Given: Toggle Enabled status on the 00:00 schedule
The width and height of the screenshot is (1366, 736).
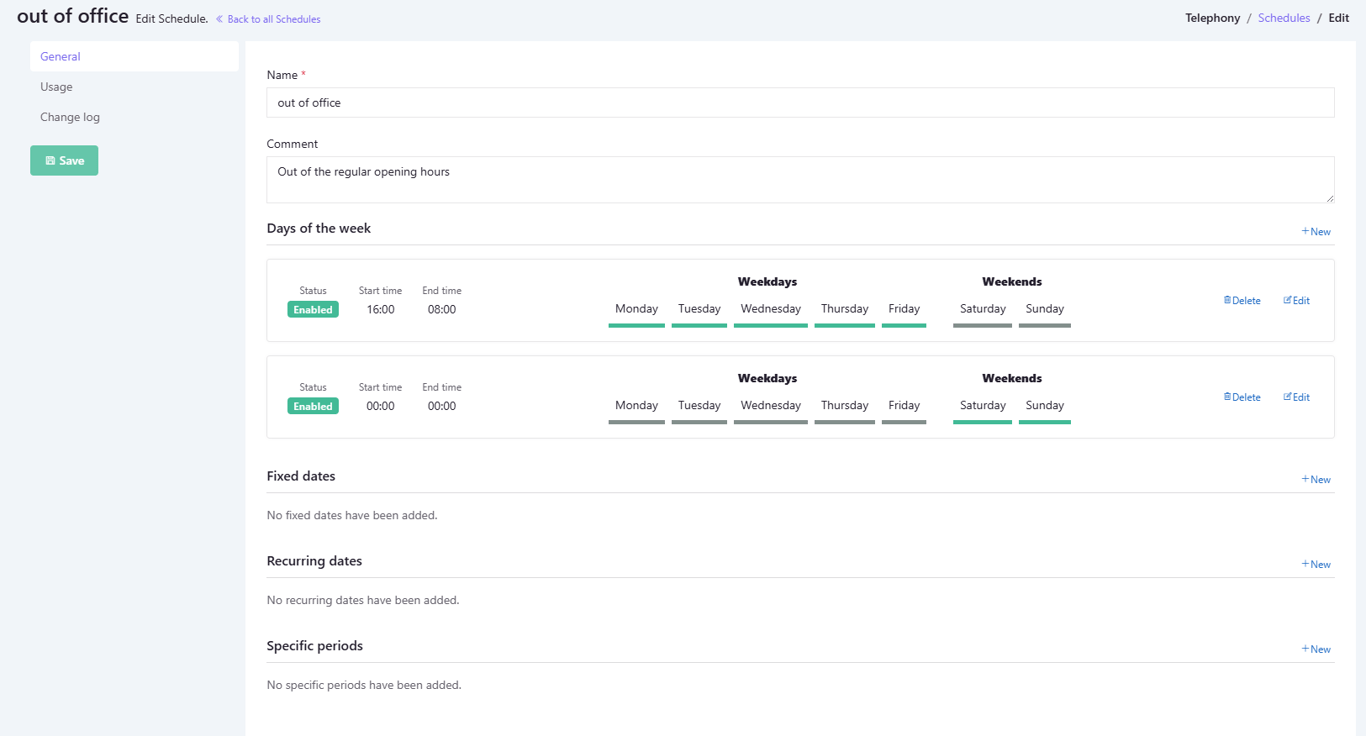Looking at the screenshot, I should (313, 407).
